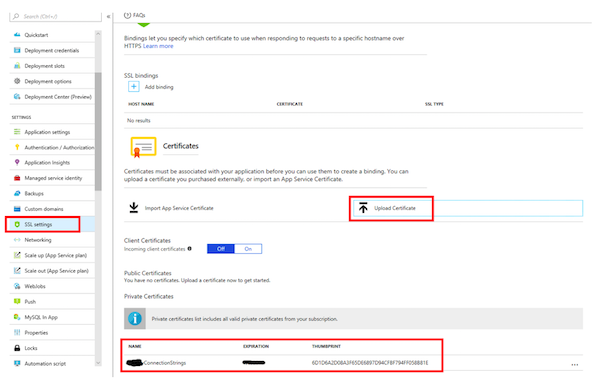Click the sidebar Search input field
600x386 pixels.
point(55,16)
